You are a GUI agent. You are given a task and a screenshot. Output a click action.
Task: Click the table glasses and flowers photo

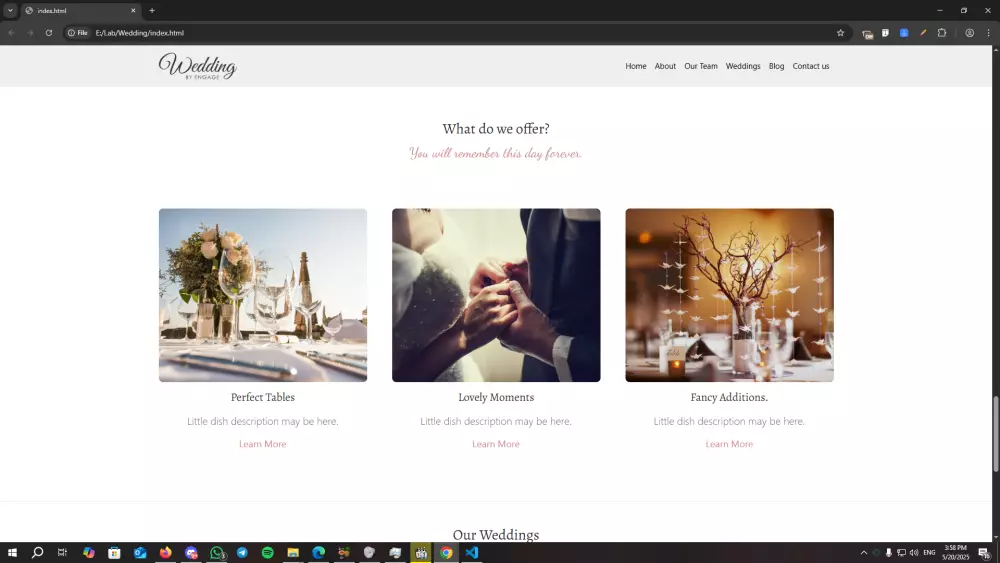tap(263, 295)
